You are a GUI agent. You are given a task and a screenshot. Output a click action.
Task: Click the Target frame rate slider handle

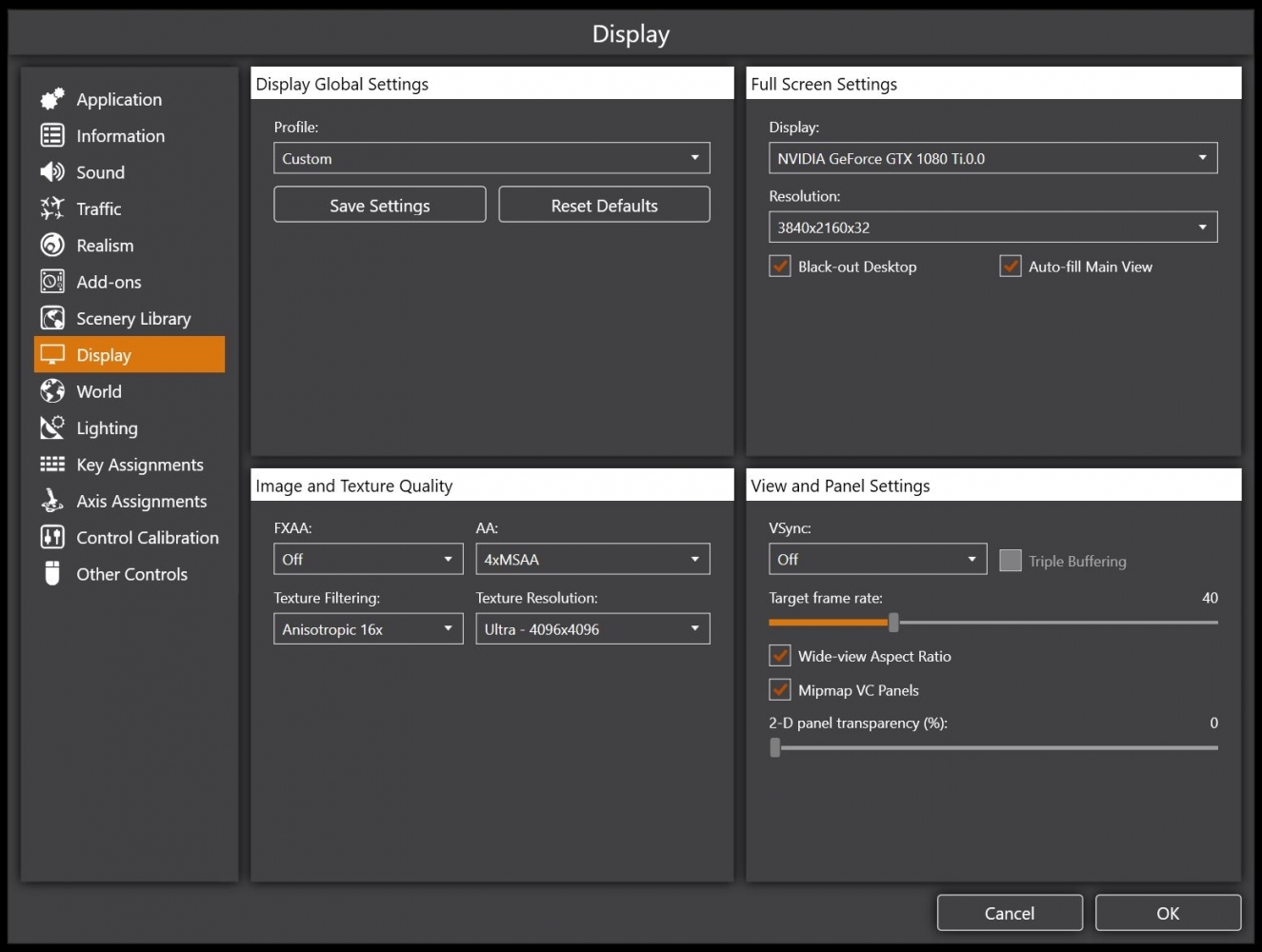click(893, 623)
